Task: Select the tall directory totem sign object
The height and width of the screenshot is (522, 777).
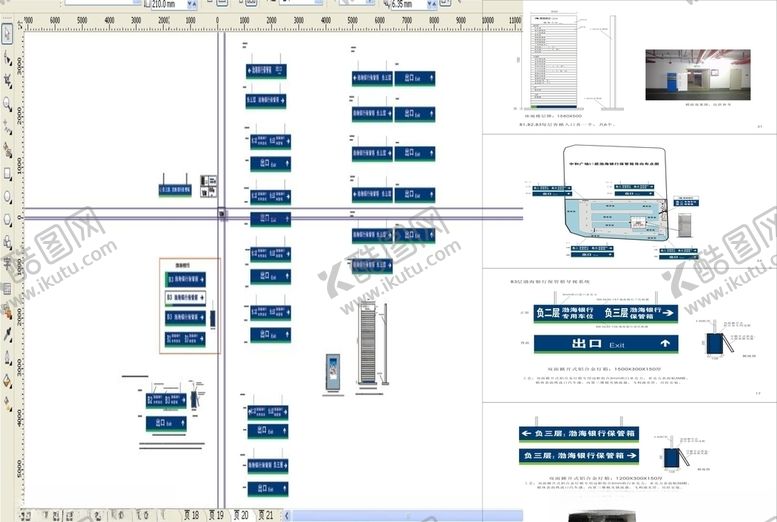Action: (367, 342)
